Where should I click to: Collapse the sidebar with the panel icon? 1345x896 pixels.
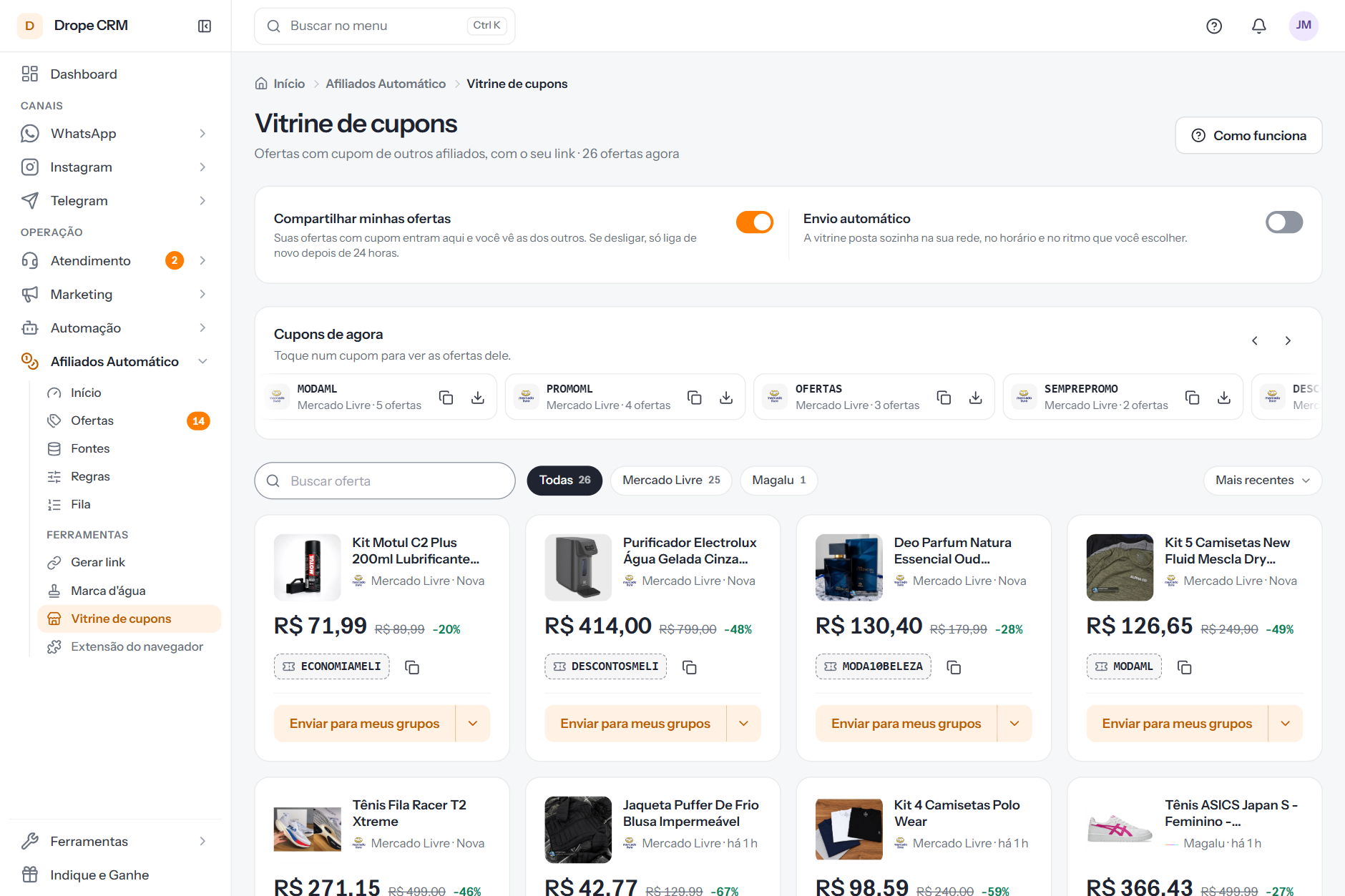(205, 26)
